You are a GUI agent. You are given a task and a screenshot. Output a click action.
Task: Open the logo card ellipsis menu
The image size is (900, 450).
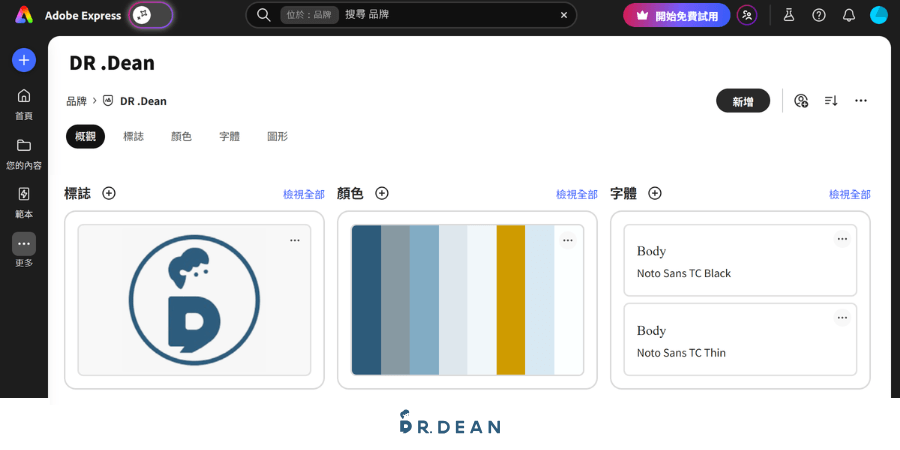coord(295,240)
